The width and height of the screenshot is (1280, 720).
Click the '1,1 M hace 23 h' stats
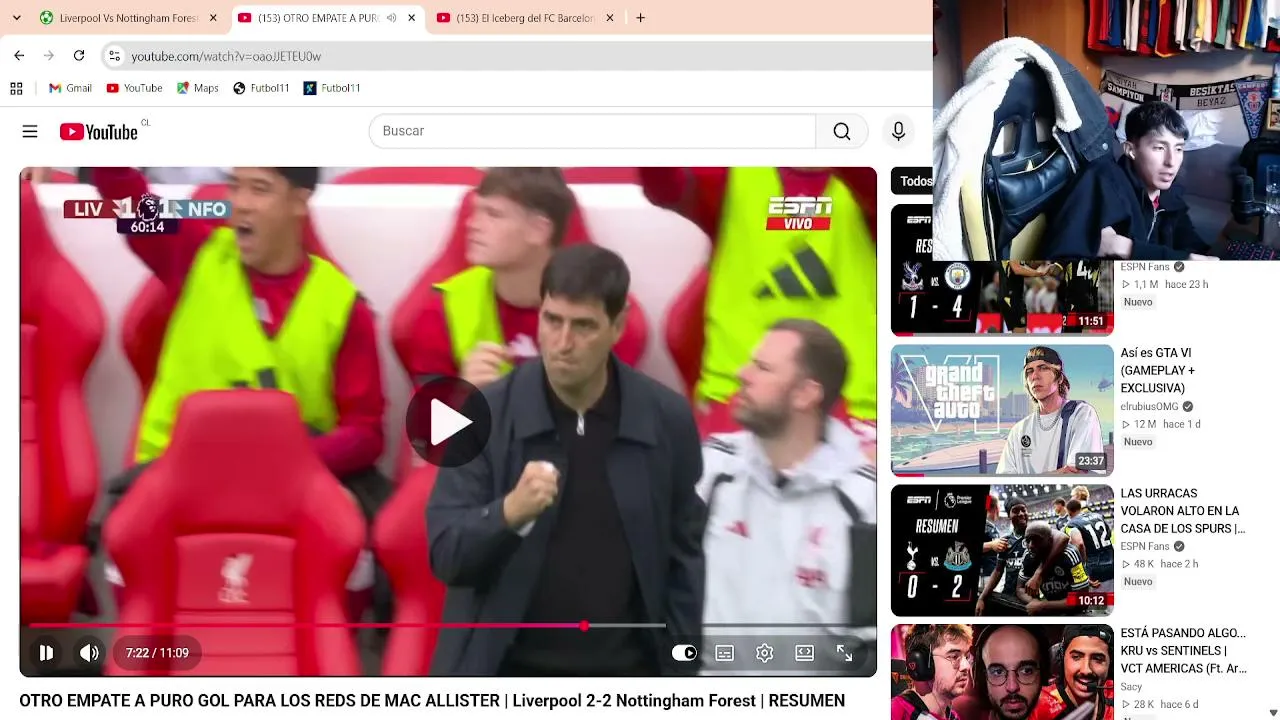click(1164, 285)
